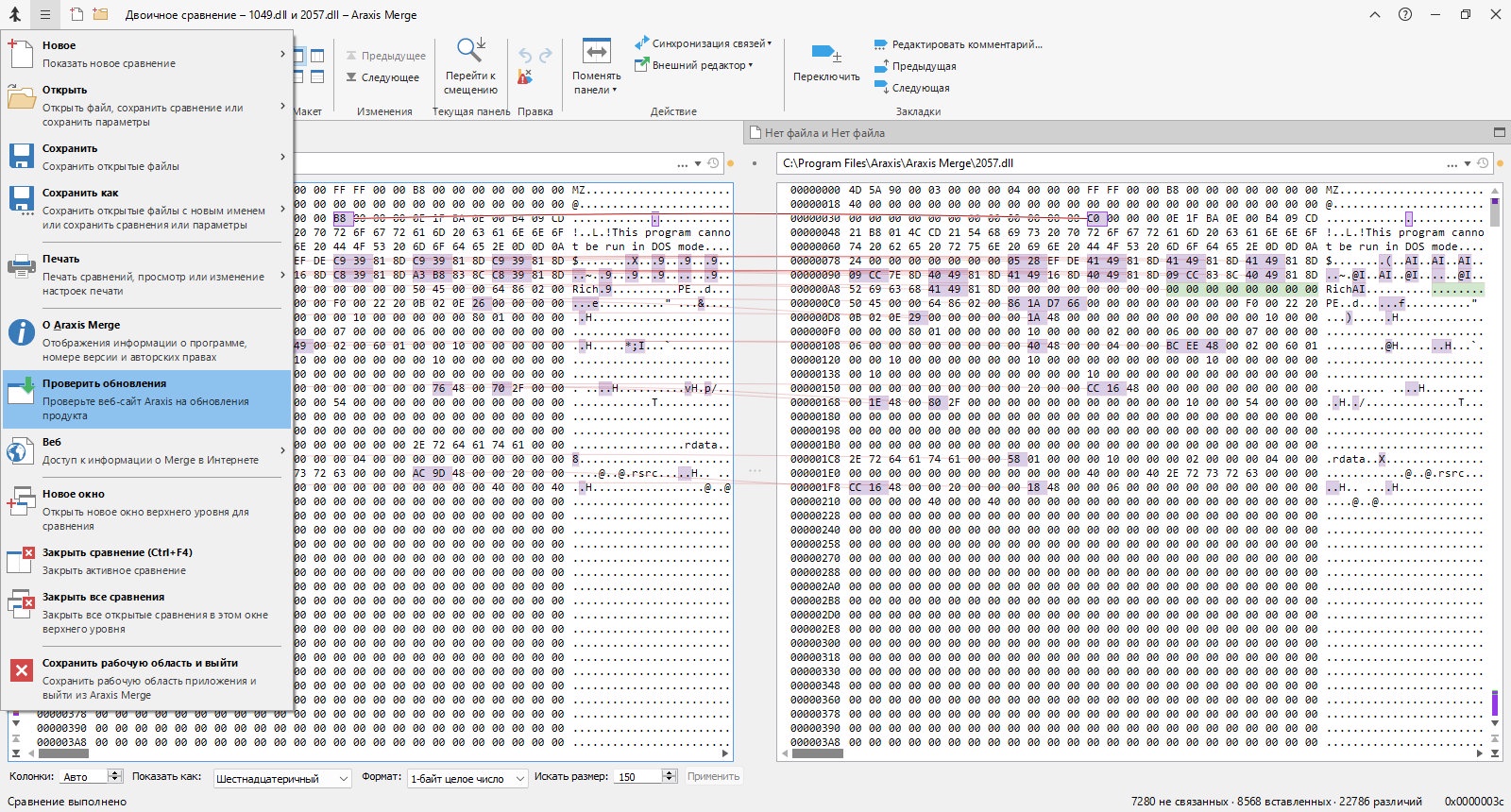Expand Синхронизация связей dropdown
Image resolution: width=1511 pixels, height=812 pixels.
(770, 43)
